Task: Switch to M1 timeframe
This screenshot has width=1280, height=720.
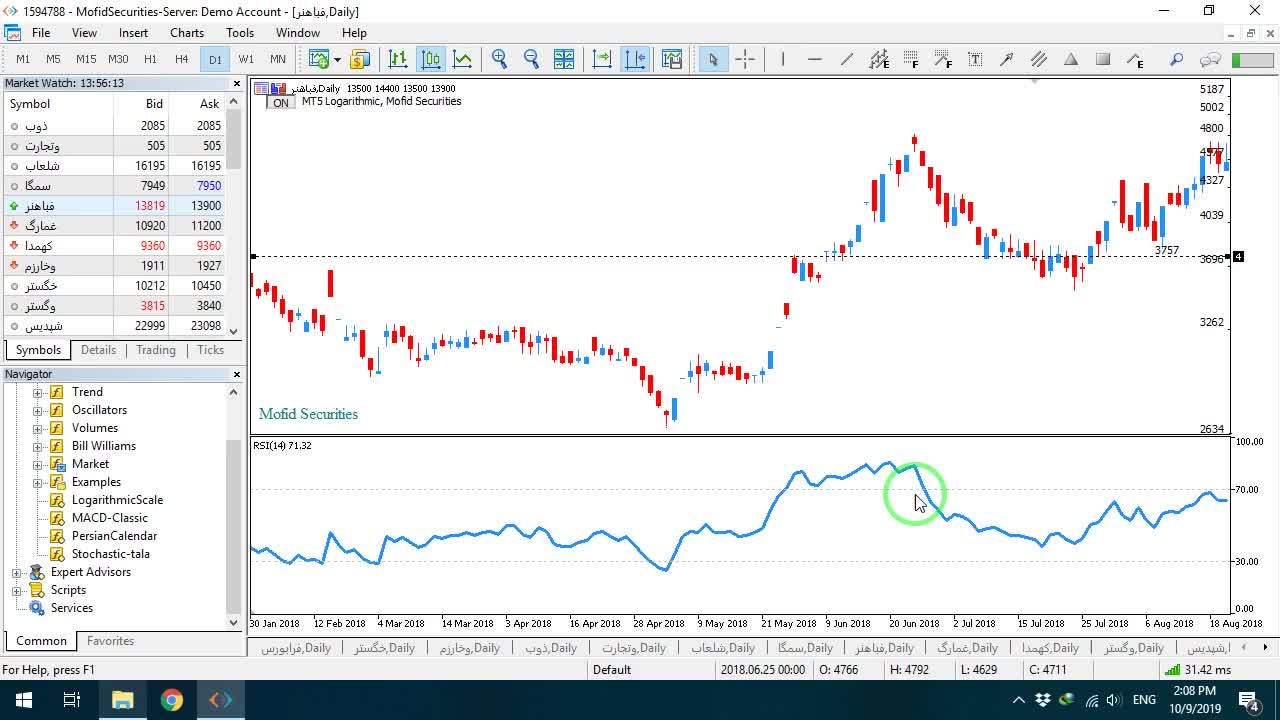Action: [x=23, y=60]
